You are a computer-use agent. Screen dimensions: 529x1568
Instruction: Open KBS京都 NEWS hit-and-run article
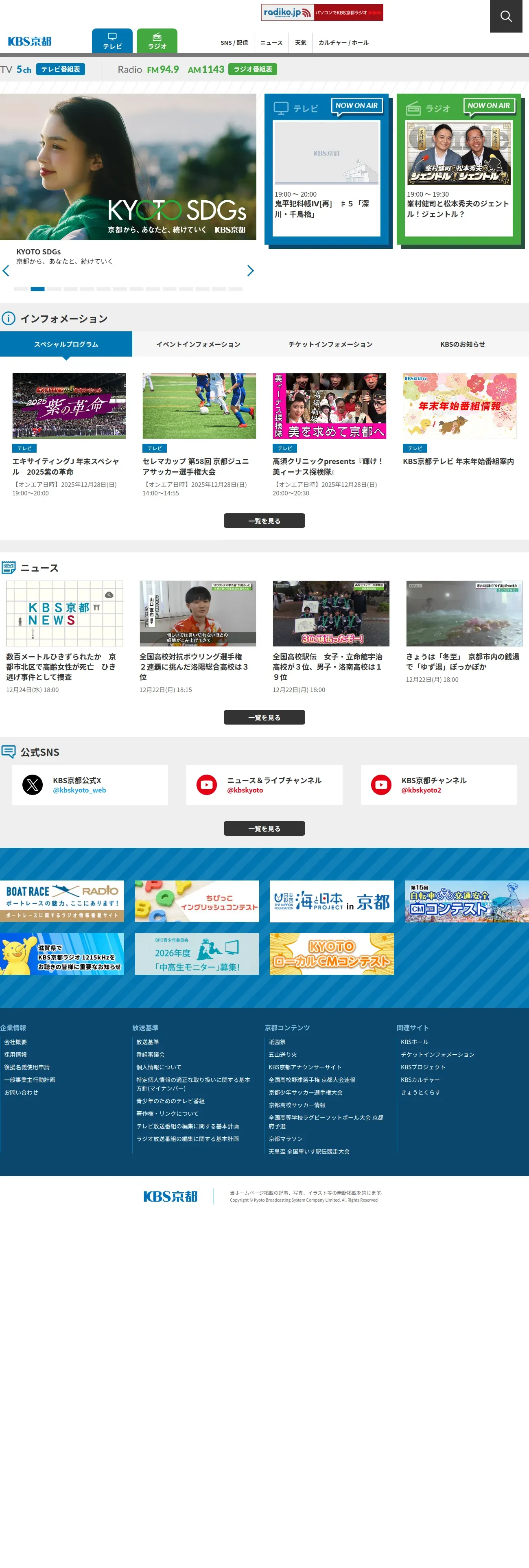point(65,613)
